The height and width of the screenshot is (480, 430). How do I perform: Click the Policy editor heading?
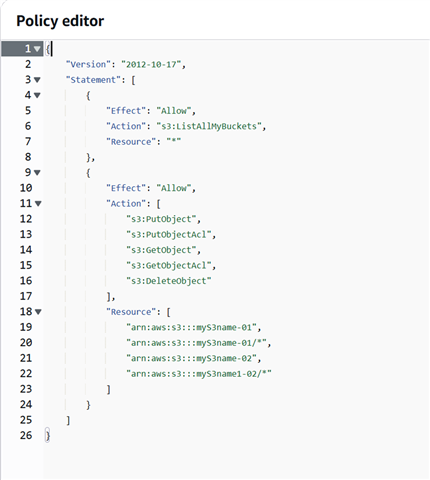pos(60,21)
